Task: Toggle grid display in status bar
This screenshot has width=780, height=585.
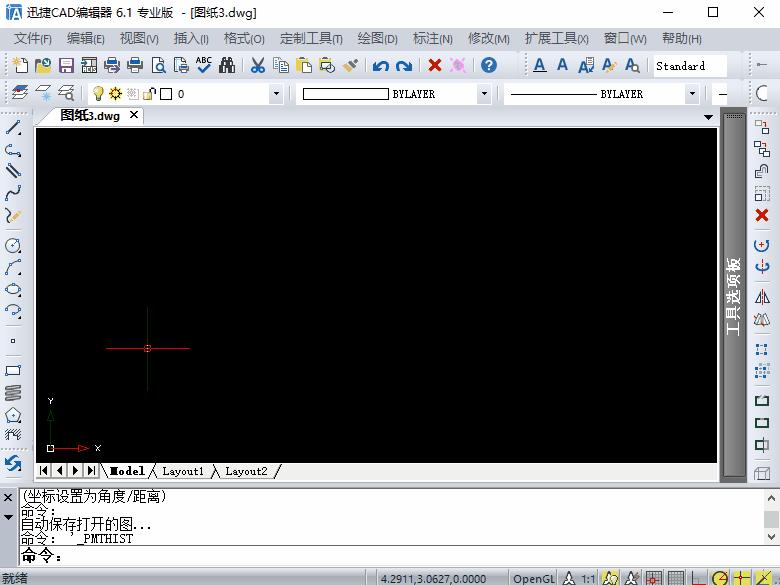Action: pyautogui.click(x=676, y=578)
